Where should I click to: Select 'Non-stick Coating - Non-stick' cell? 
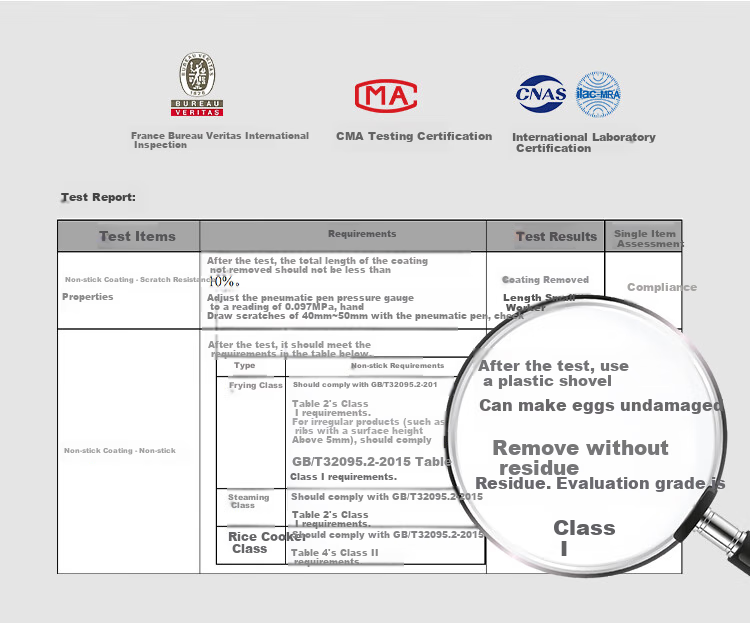[120, 450]
